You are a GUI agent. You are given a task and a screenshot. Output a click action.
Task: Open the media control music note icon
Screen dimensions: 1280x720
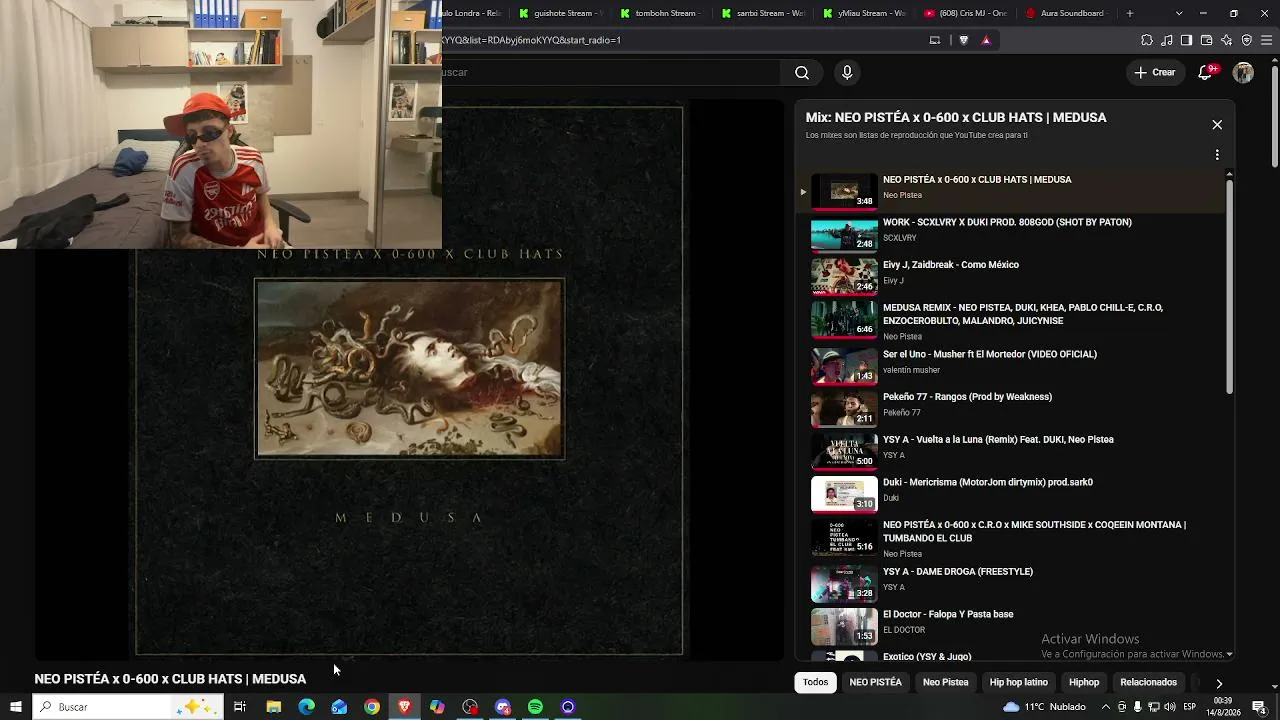(x=1167, y=40)
